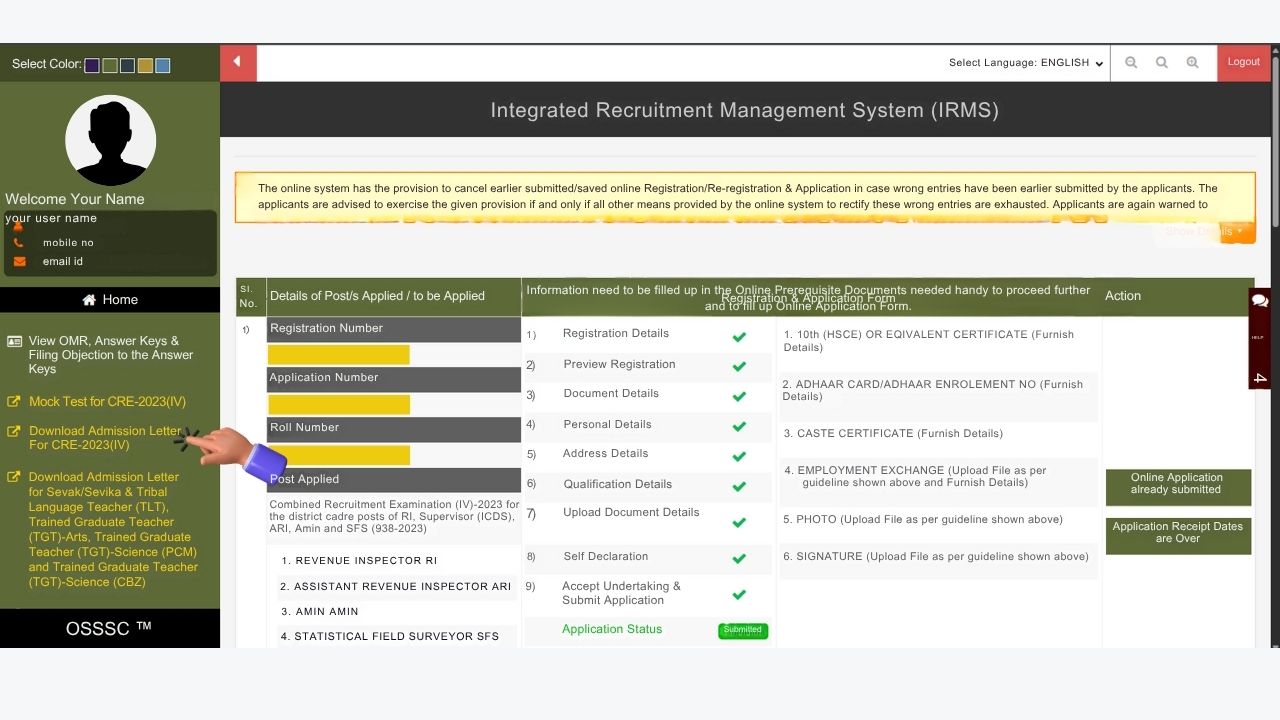Click the green check for Upload Document Details
Image resolution: width=1280 pixels, height=720 pixels.
[739, 523]
